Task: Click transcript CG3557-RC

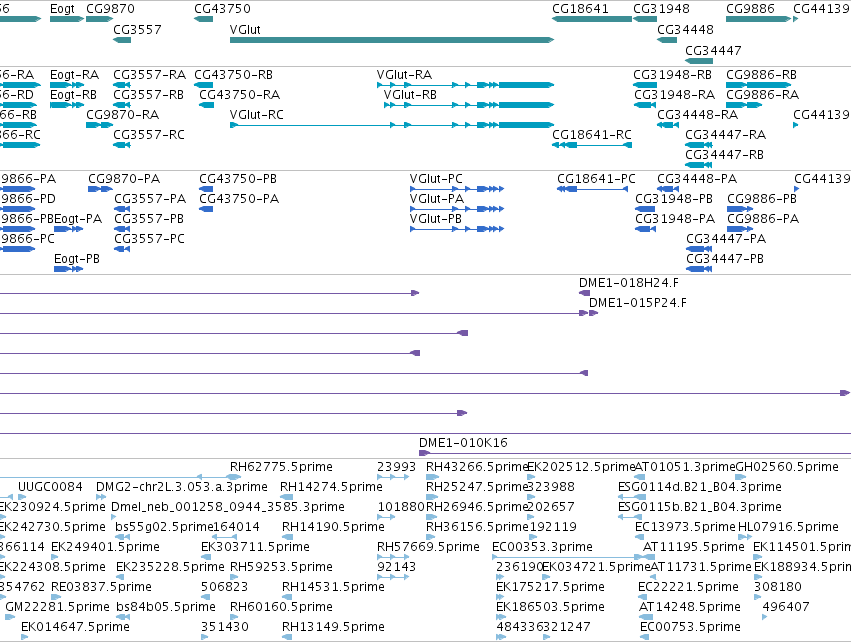Action: coord(122,145)
